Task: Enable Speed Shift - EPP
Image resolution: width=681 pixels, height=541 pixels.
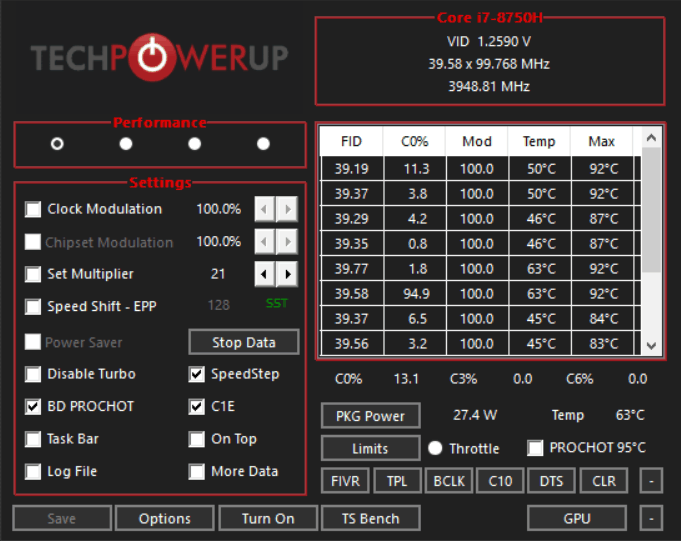Action: point(34,306)
